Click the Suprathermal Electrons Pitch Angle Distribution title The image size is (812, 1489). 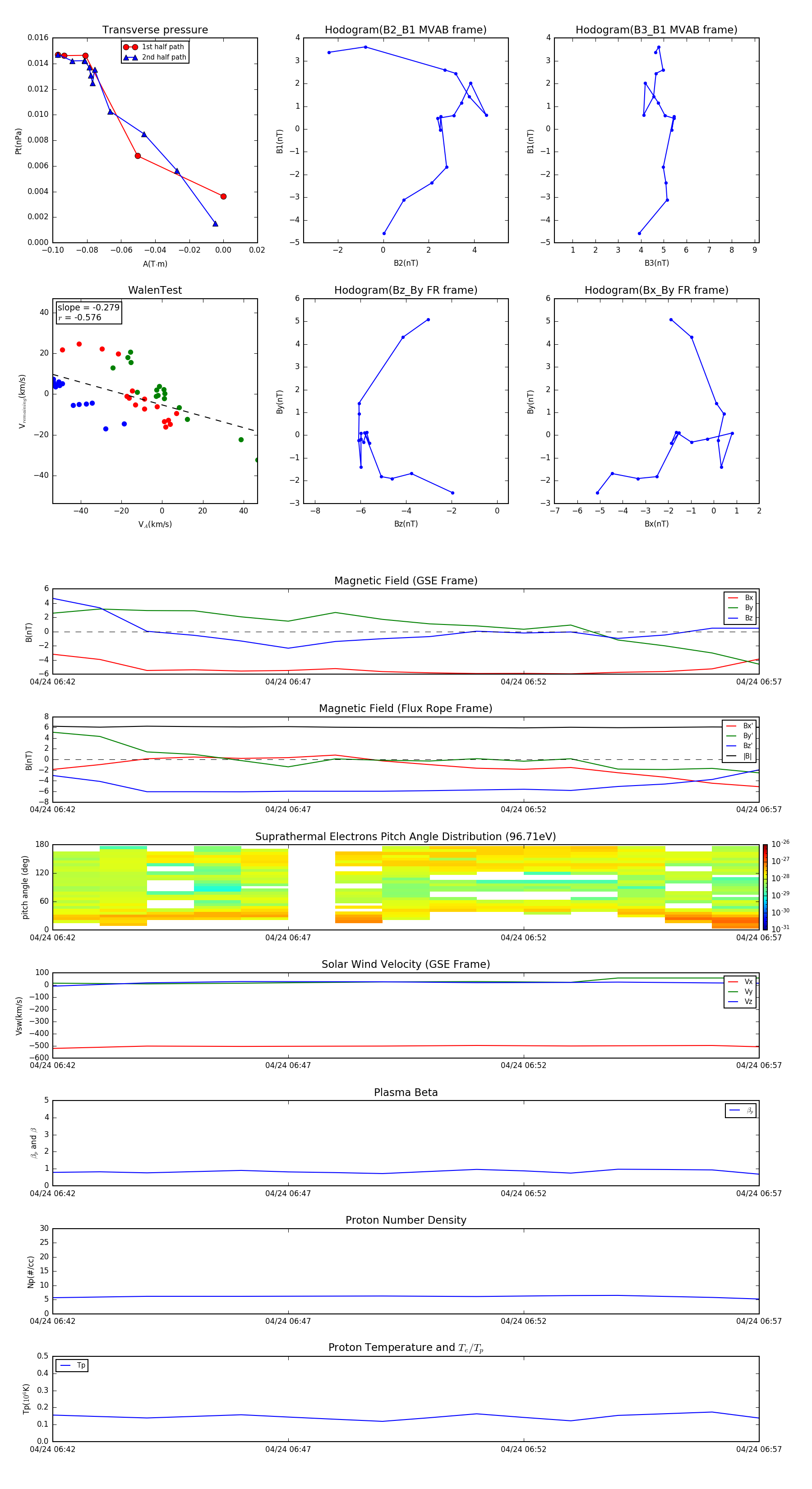[x=406, y=837]
